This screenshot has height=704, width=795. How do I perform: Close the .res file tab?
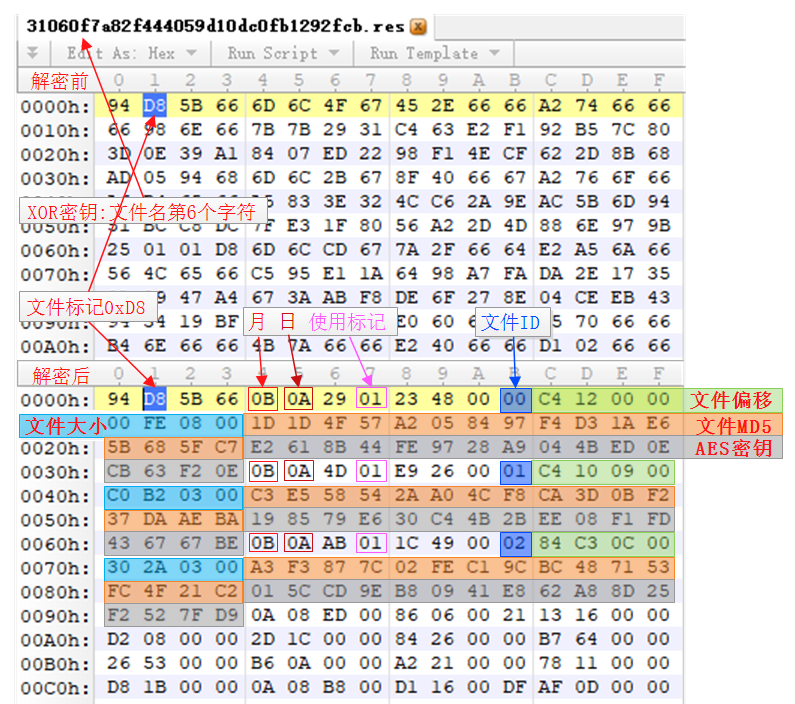point(418,26)
